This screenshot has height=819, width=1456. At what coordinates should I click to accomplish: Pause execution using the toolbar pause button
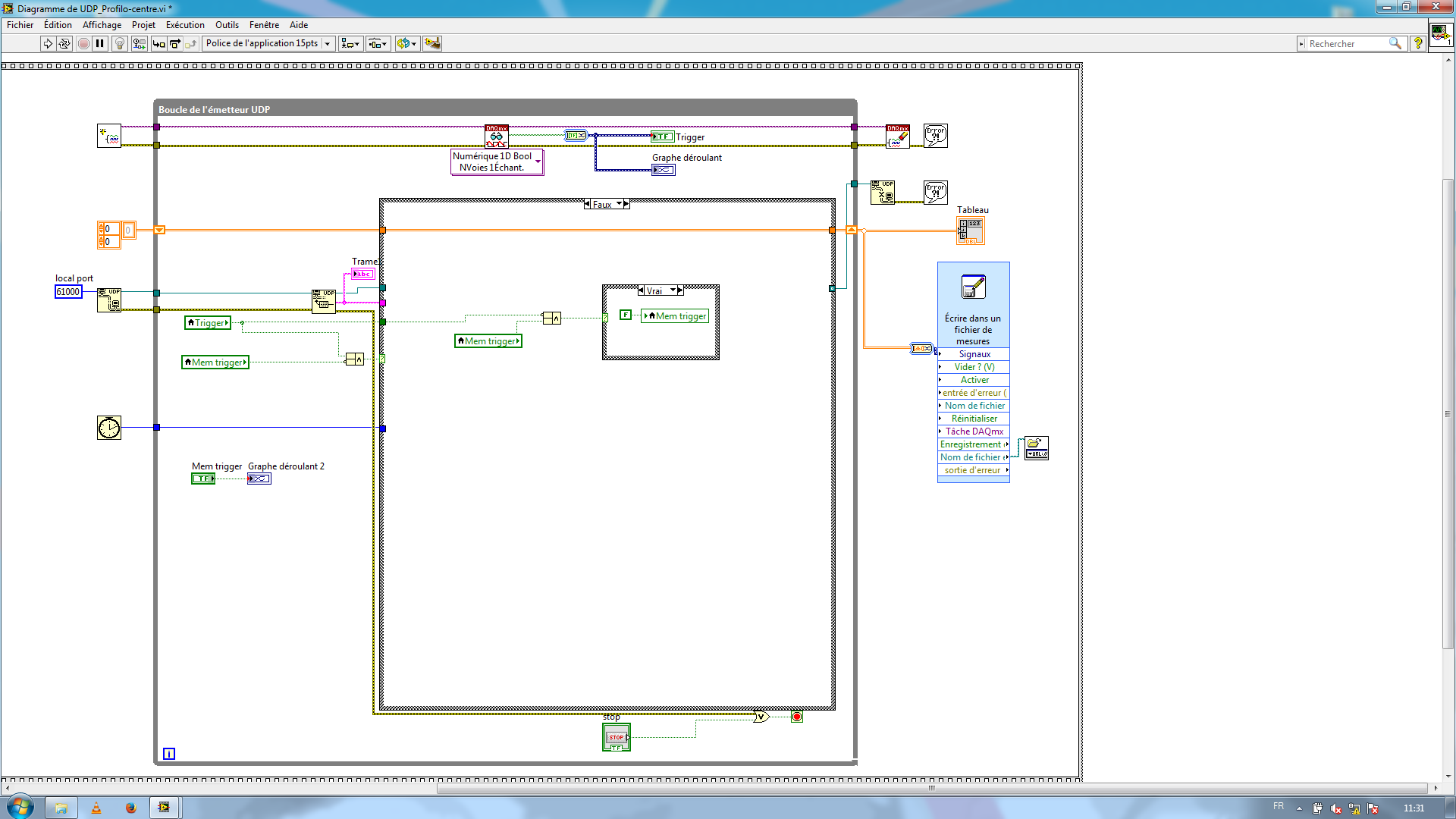(x=100, y=44)
